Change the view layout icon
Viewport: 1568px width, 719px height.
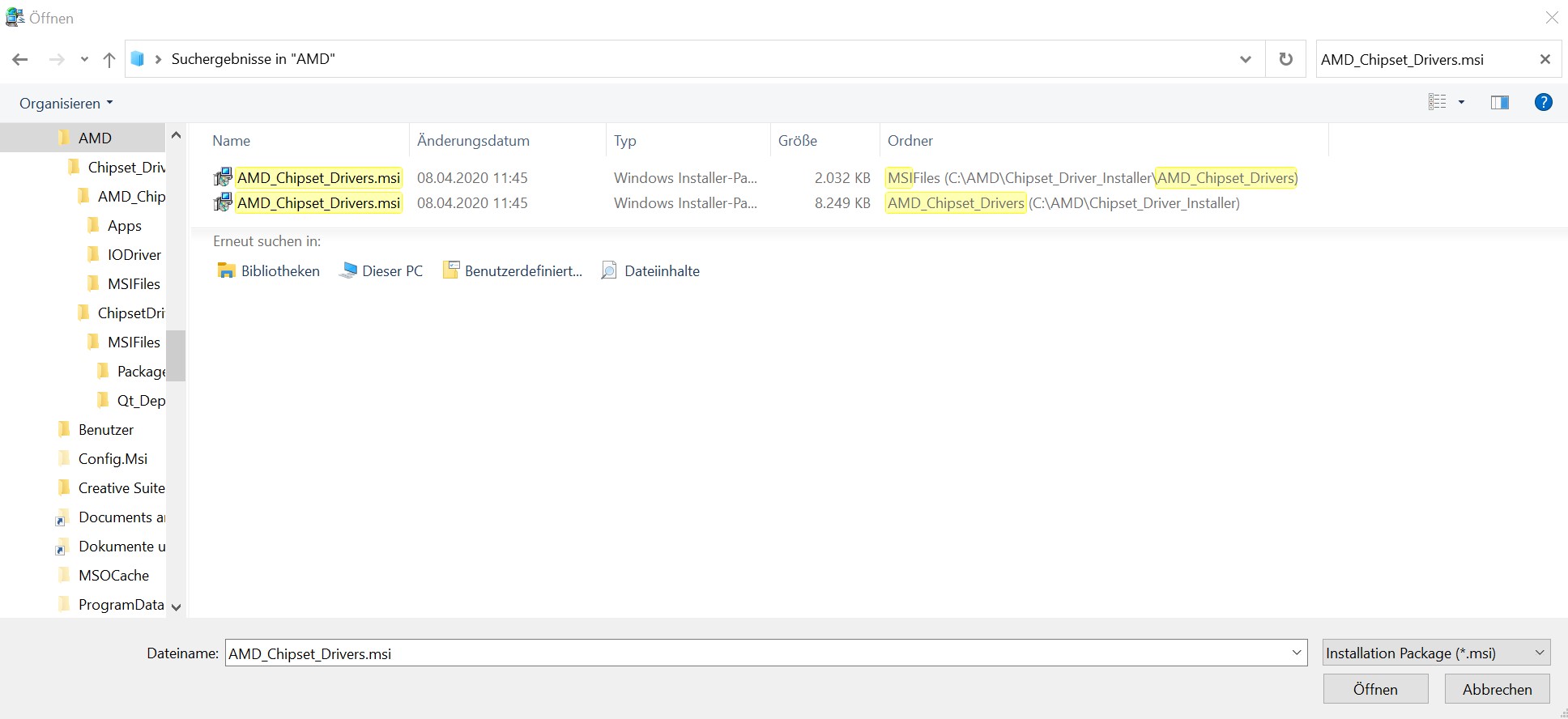tap(1438, 102)
